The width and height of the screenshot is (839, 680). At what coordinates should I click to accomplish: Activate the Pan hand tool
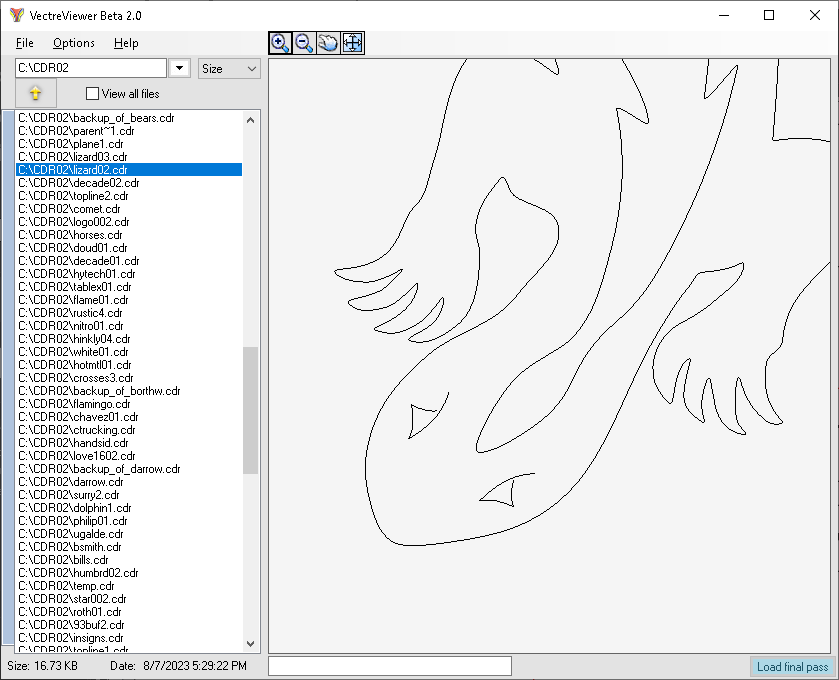(329, 43)
